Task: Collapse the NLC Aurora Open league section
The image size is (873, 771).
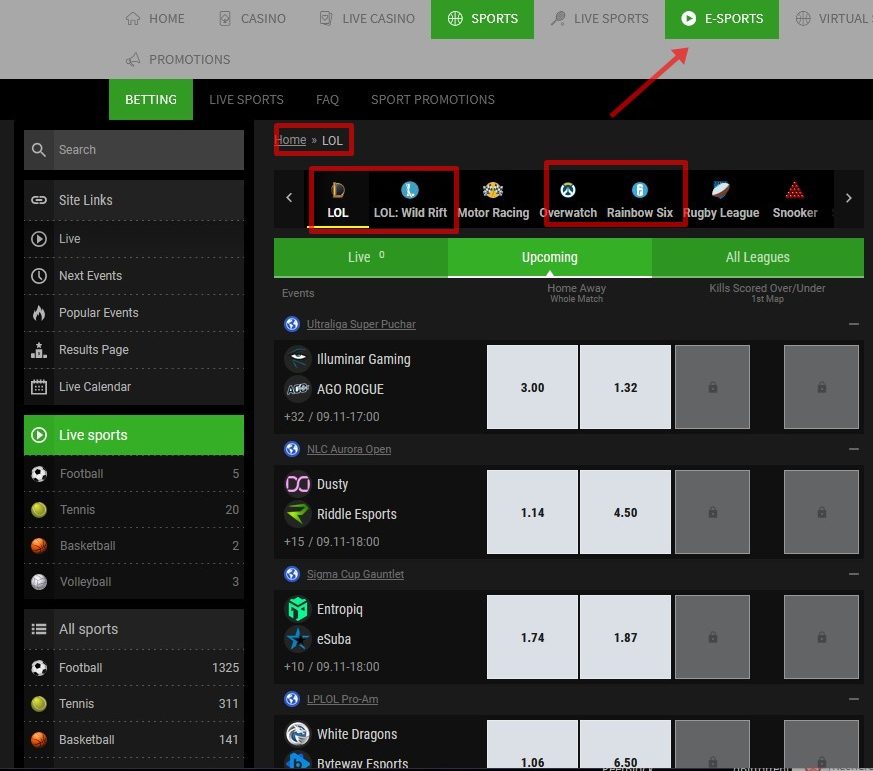Action: point(854,449)
